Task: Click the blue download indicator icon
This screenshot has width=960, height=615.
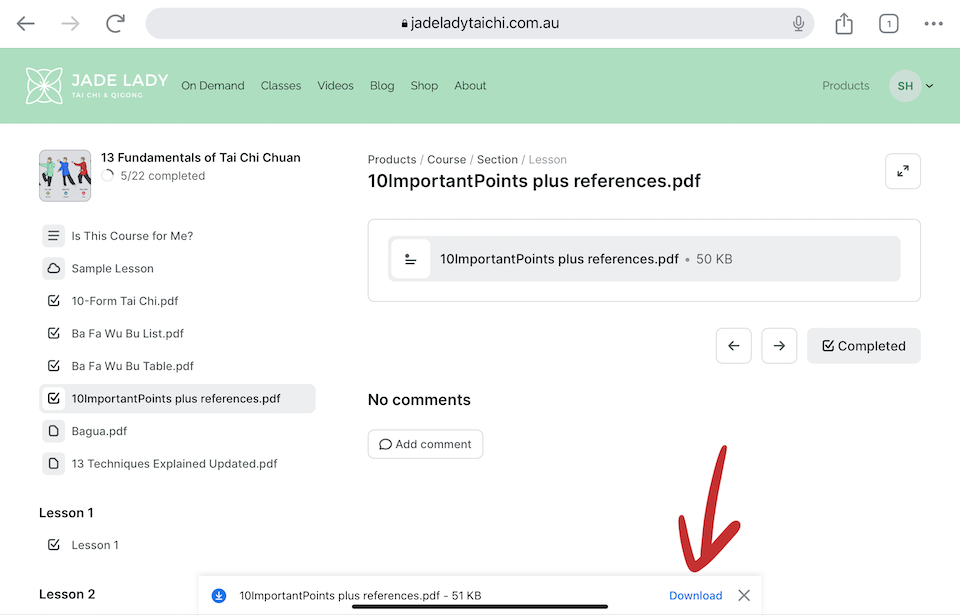Action: point(219,595)
